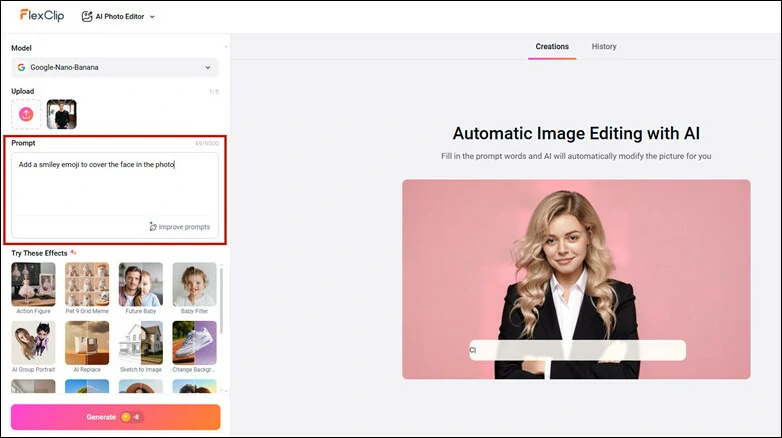Click the Model label
782x438 pixels.
click(21, 48)
